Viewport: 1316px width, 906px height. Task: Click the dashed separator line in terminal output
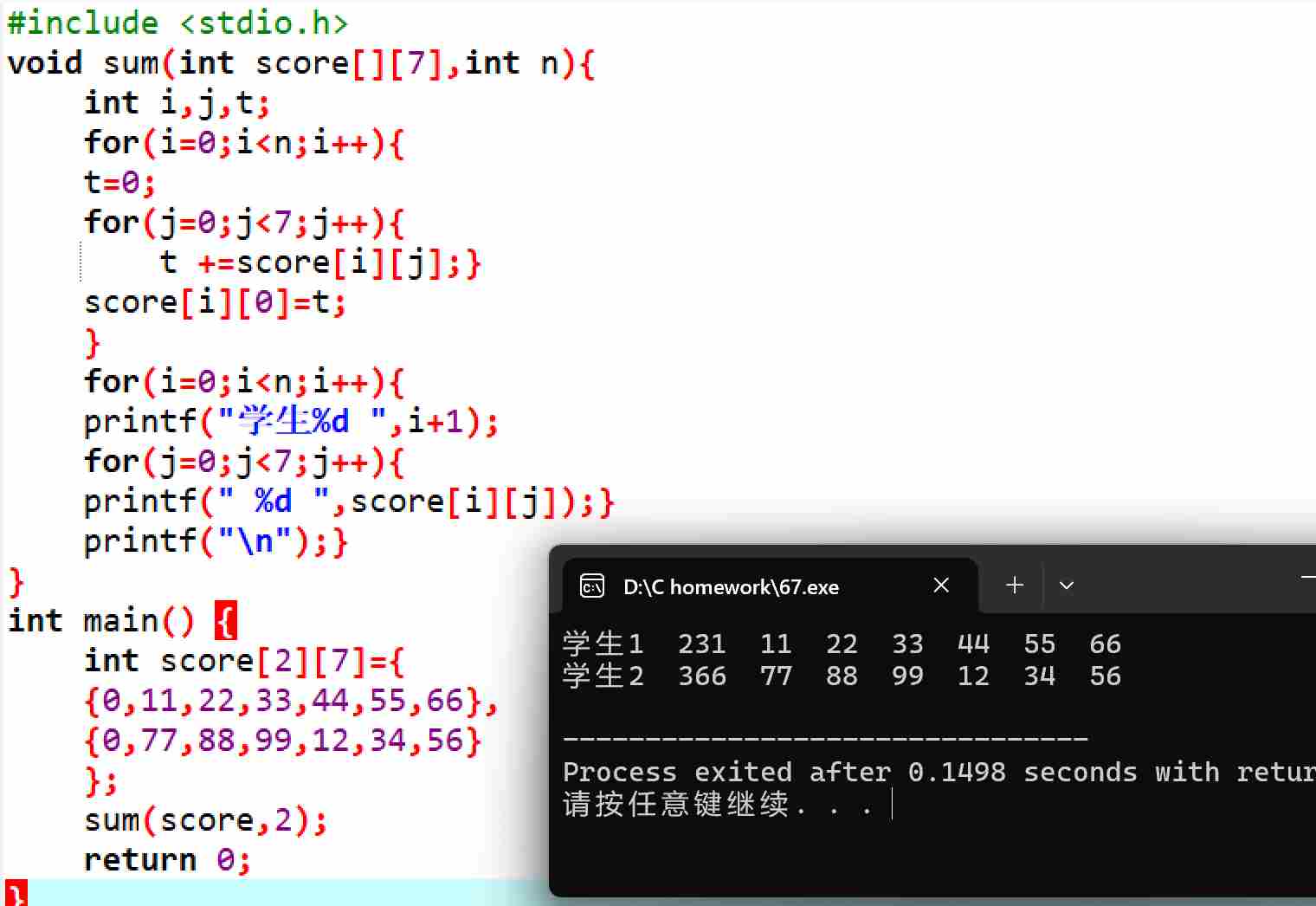click(822, 738)
